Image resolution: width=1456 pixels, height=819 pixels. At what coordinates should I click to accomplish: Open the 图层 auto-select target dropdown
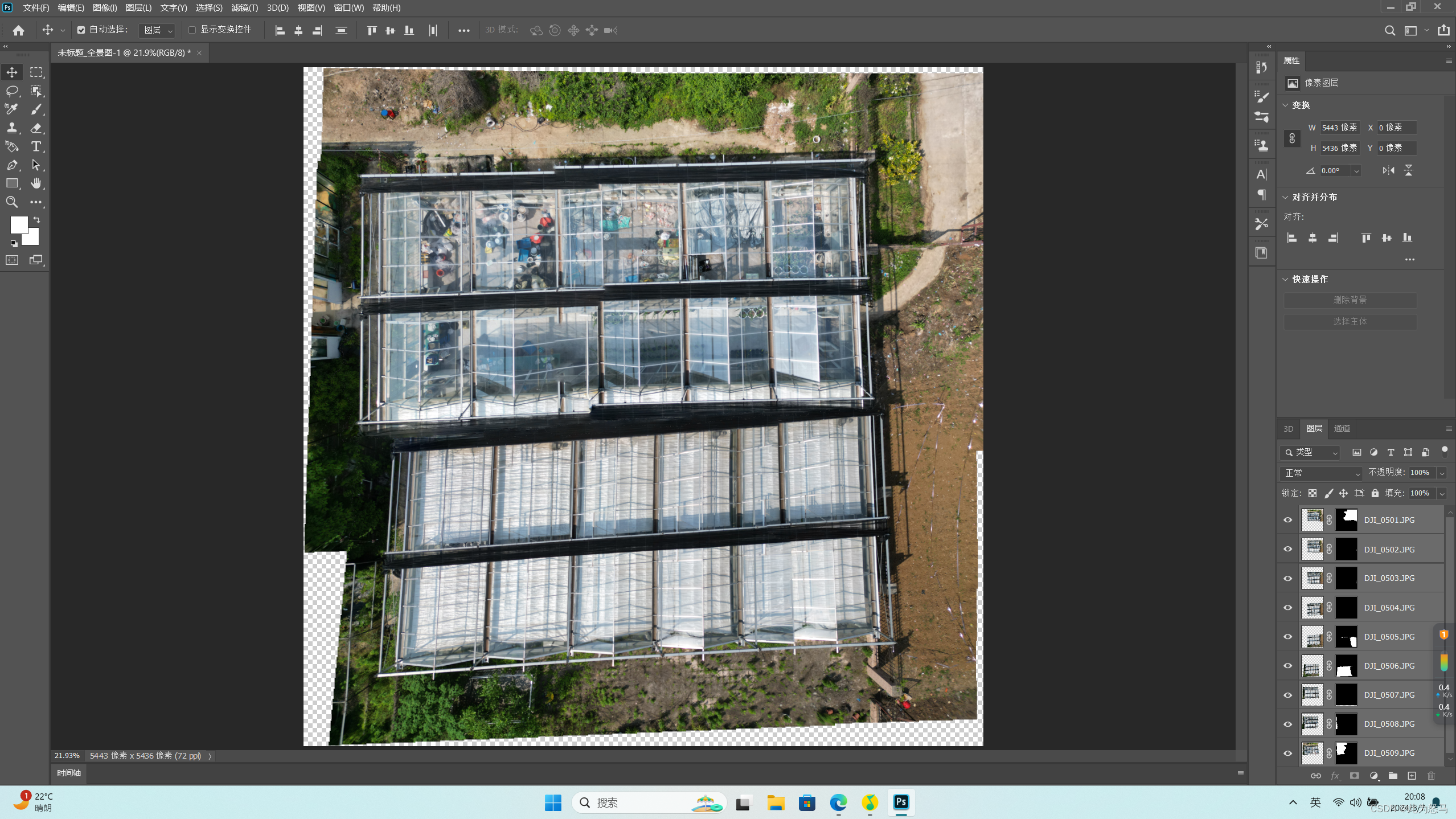tap(157, 30)
